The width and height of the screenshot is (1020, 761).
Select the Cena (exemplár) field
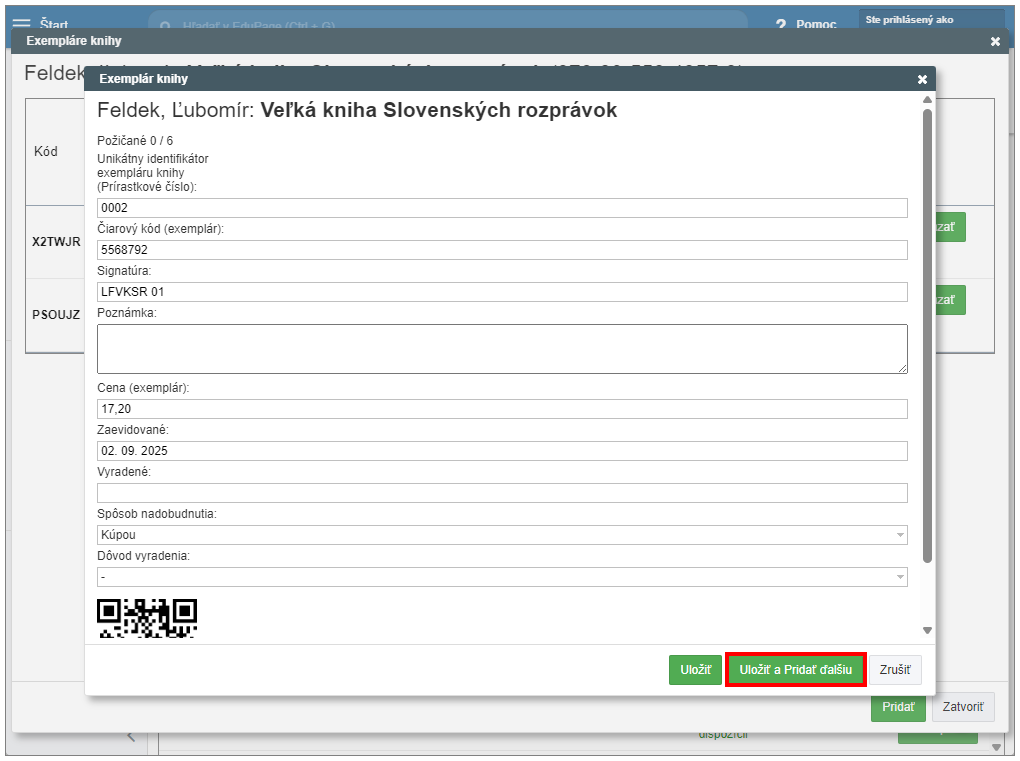[502, 409]
